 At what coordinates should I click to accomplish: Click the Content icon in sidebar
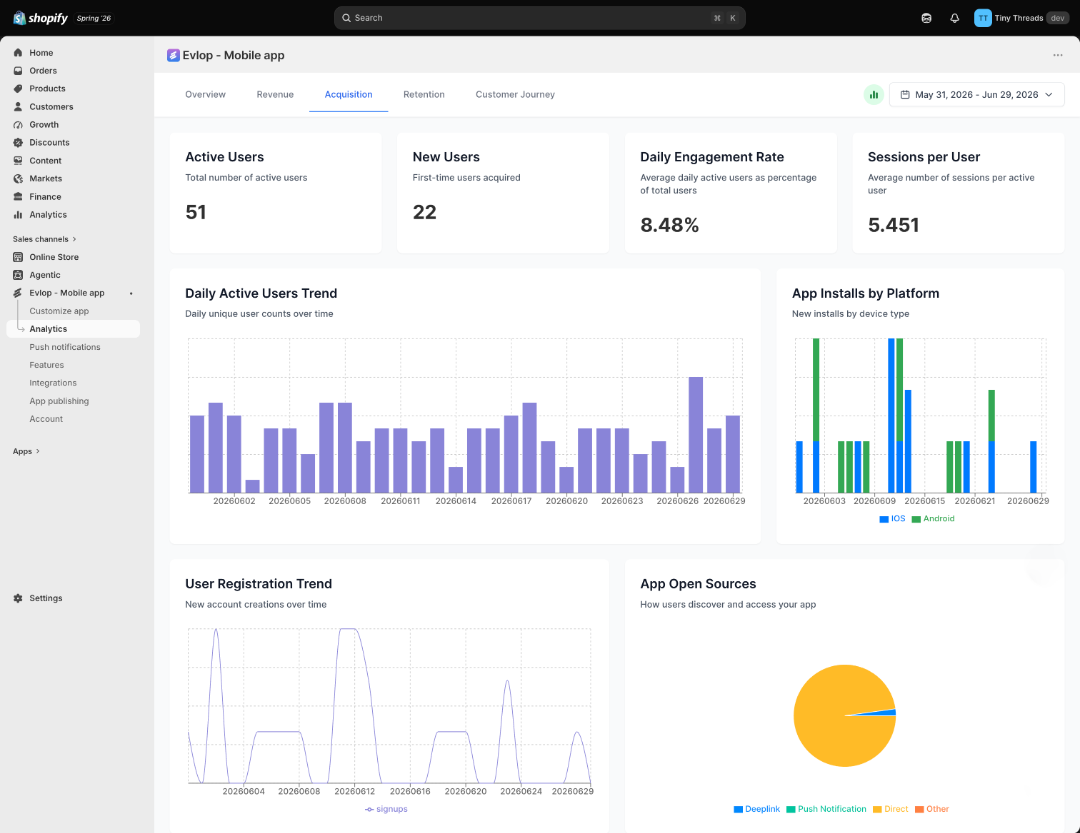pos(18,161)
